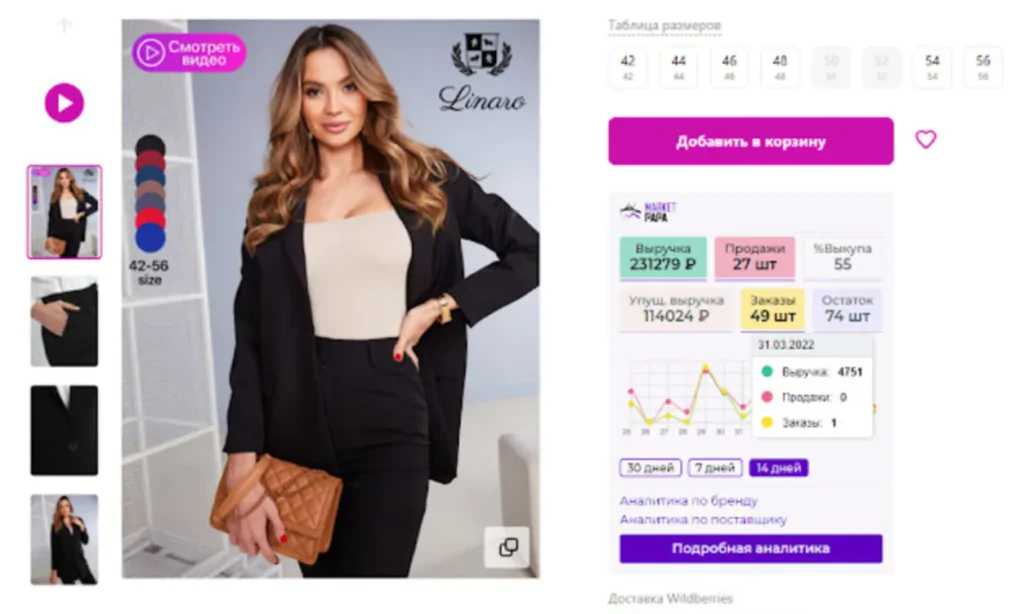This screenshot has height=614, width=1024.
Task: Choose size 54
Action: [x=932, y=67]
